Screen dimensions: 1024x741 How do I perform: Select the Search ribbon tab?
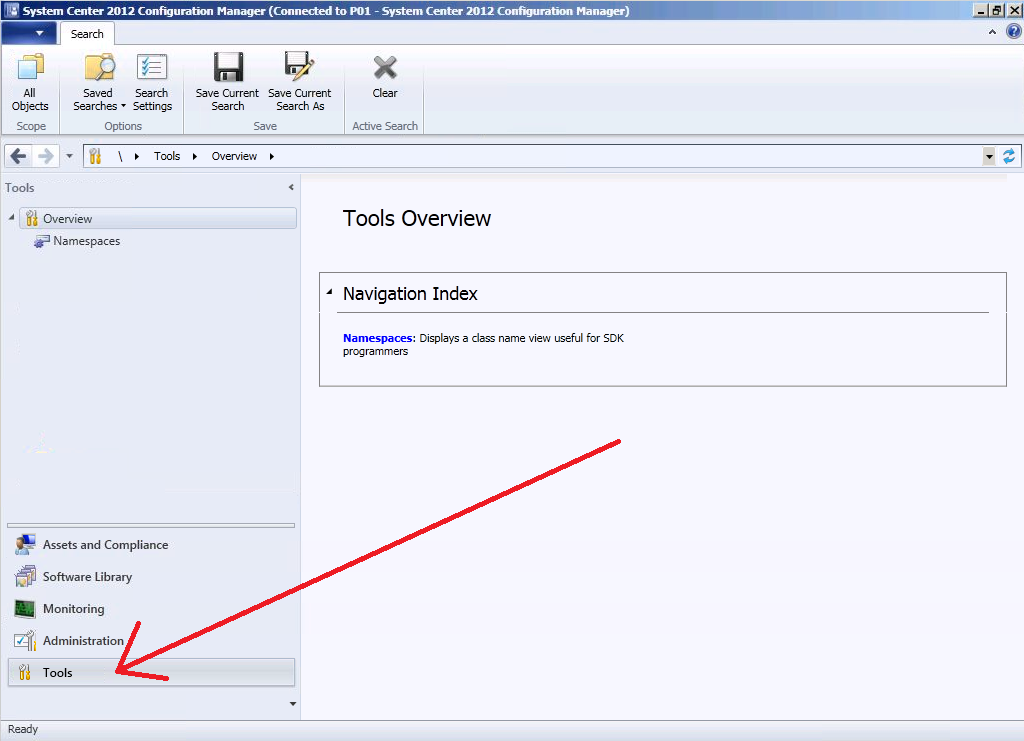pos(87,34)
